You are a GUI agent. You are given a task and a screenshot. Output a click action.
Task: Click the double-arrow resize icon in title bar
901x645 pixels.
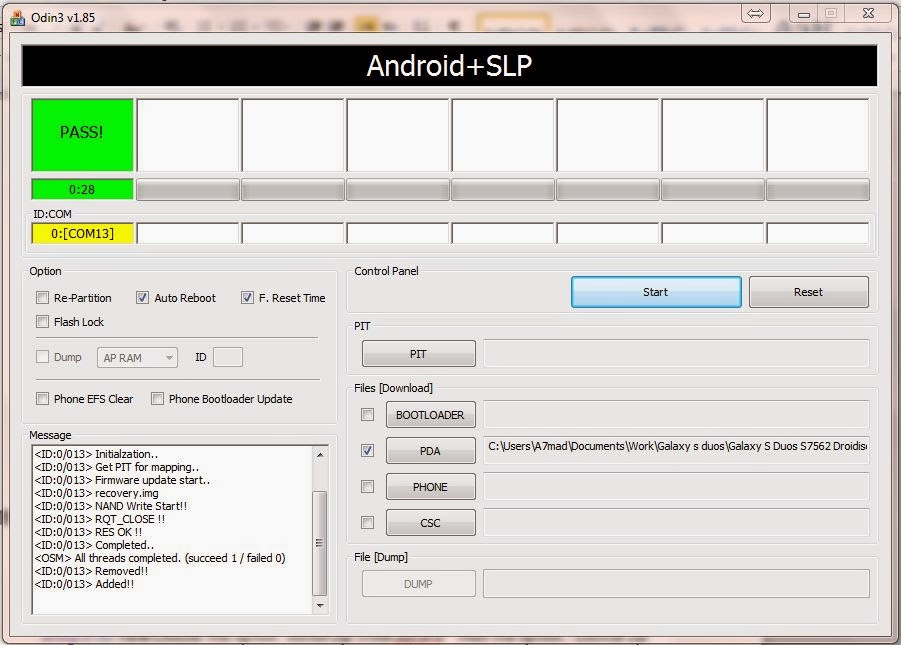click(756, 13)
